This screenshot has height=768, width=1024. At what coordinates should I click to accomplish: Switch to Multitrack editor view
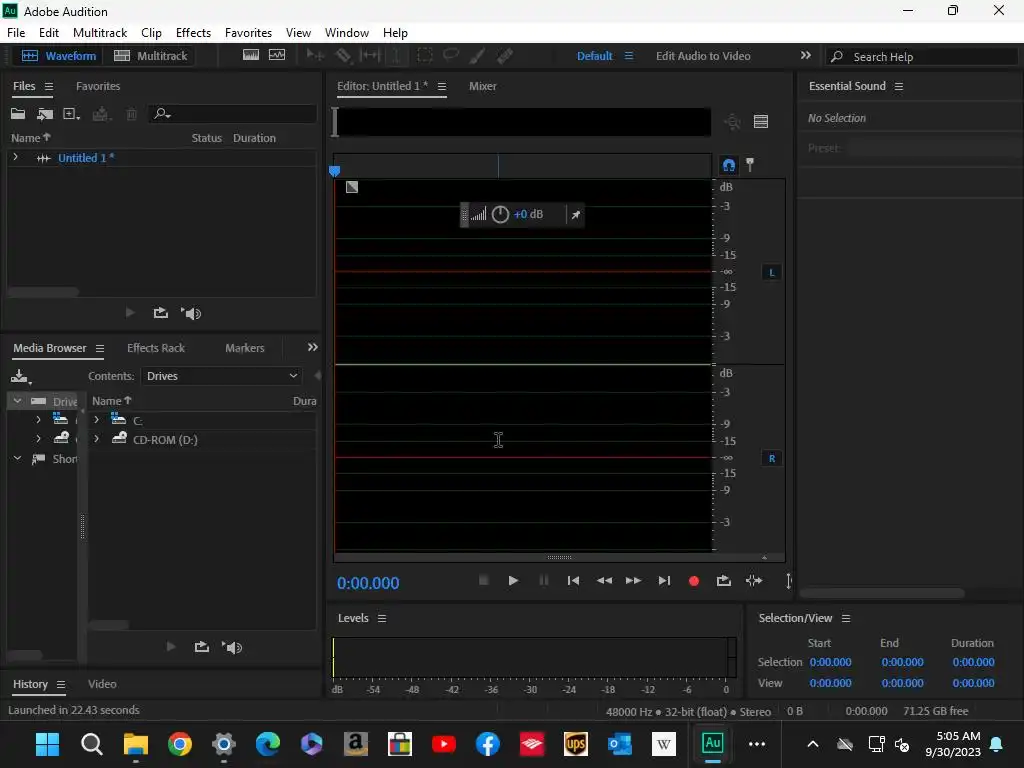pyautogui.click(x=150, y=56)
